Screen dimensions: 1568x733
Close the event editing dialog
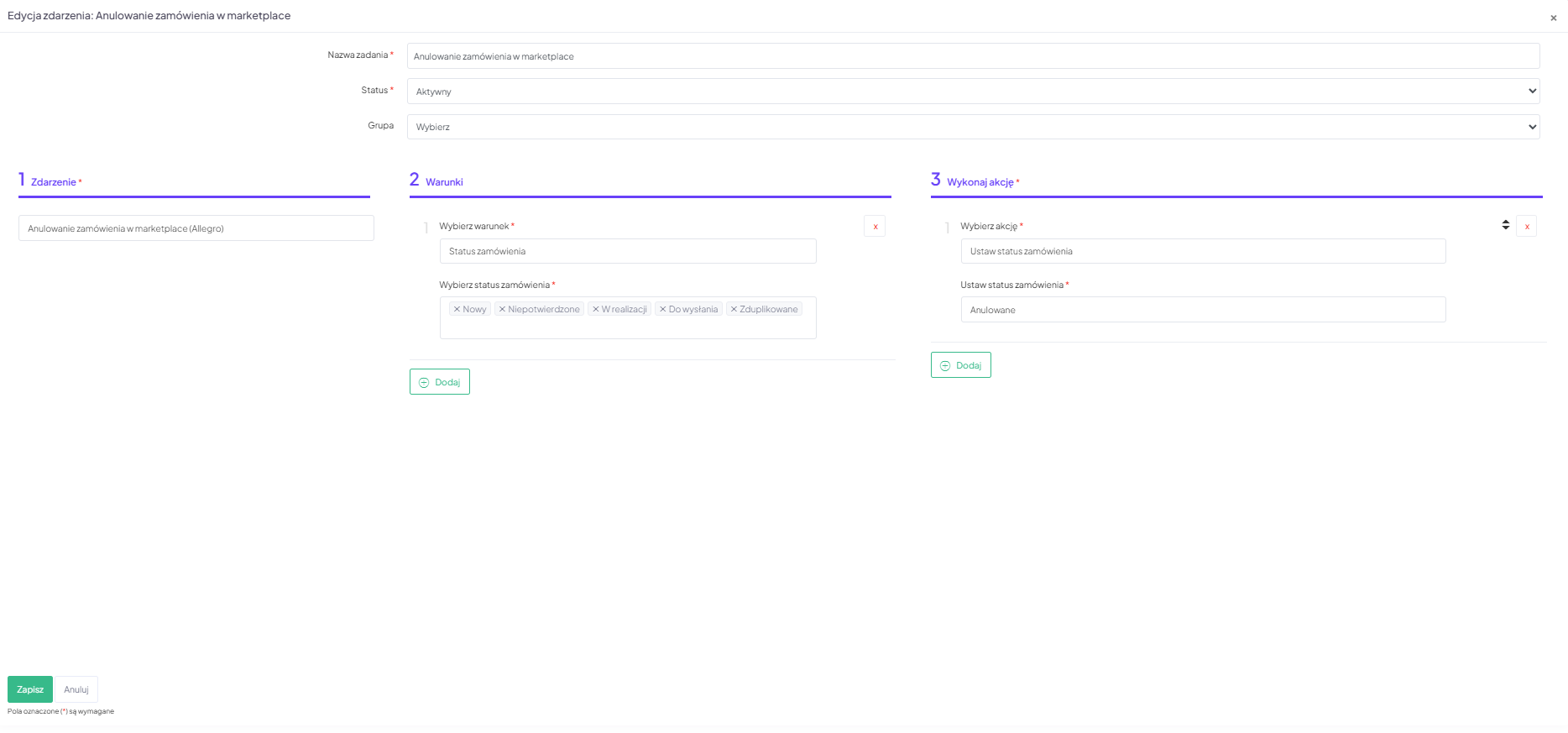coord(1553,18)
